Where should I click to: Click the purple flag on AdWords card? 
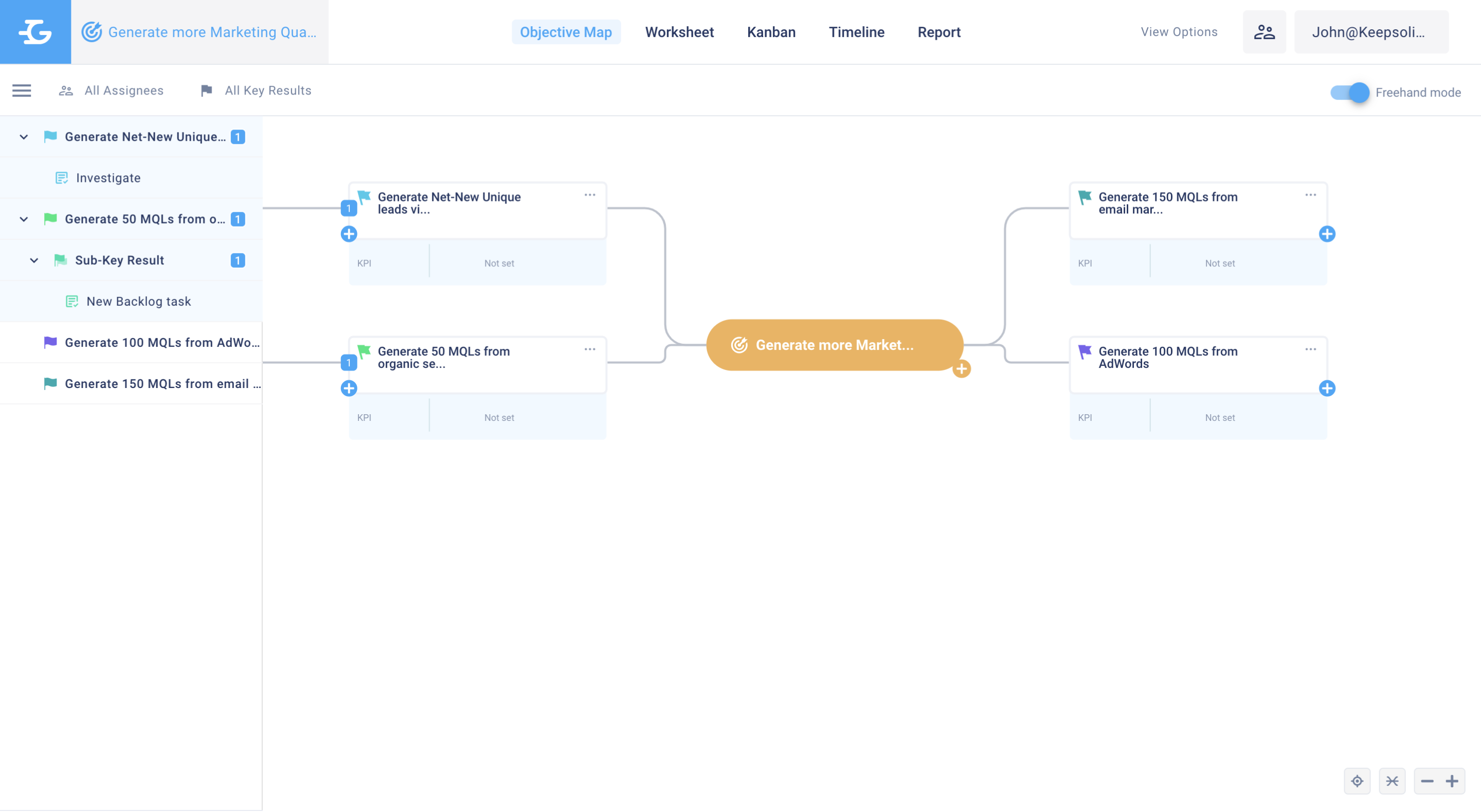coord(1085,352)
